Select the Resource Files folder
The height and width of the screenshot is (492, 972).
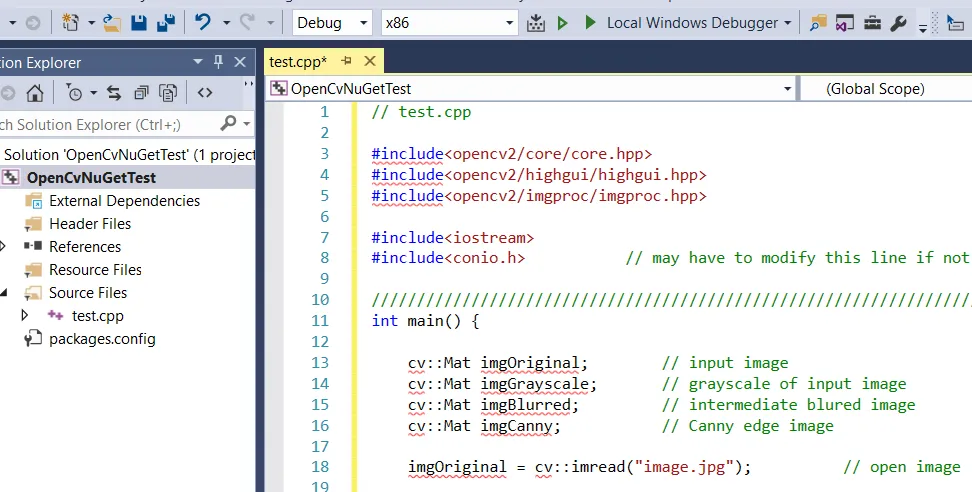95,270
